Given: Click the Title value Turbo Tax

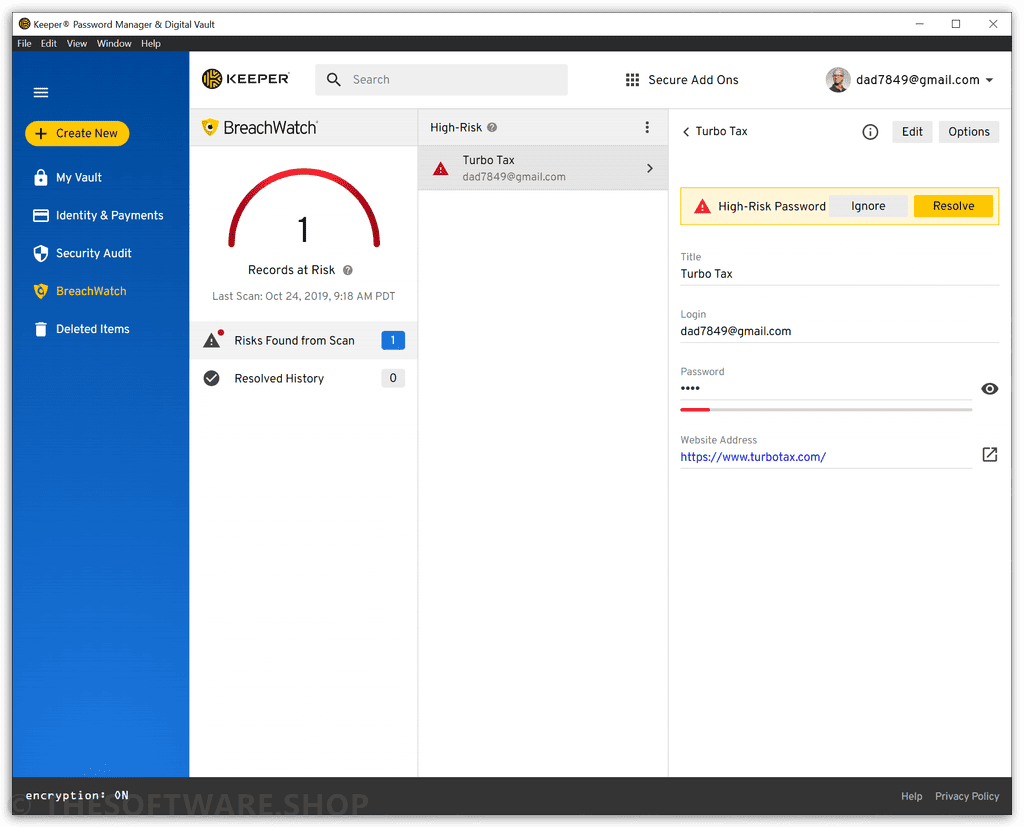Looking at the screenshot, I should pos(706,274).
